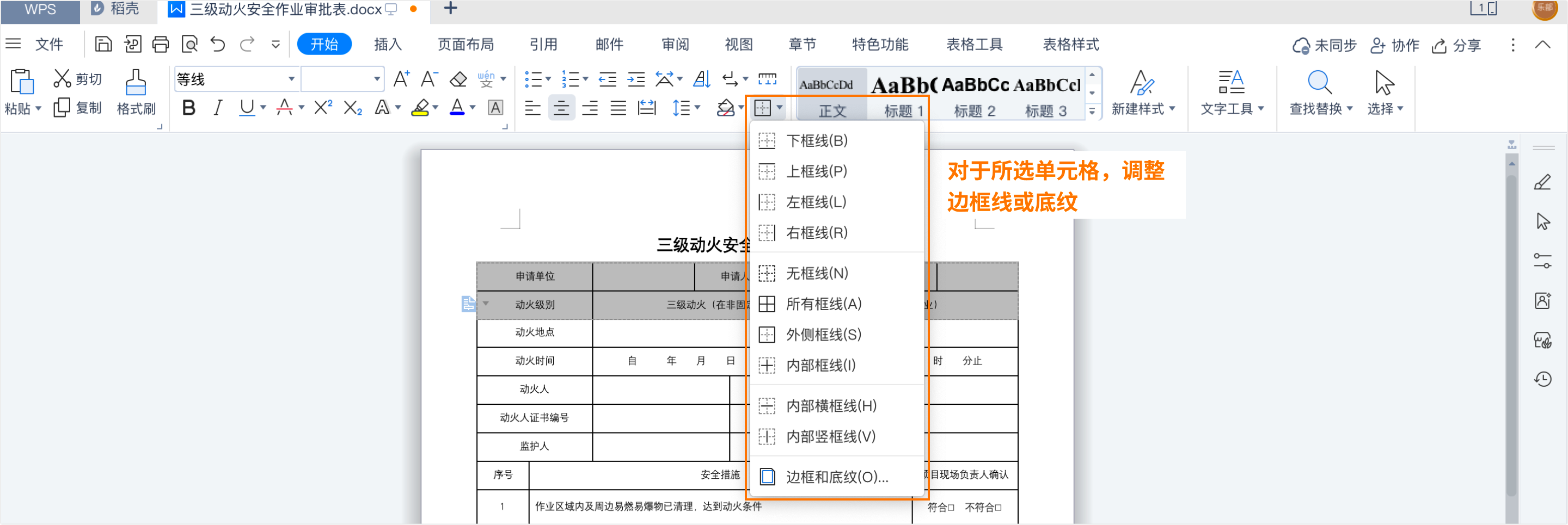Expand bullet list options arrow

tap(548, 79)
